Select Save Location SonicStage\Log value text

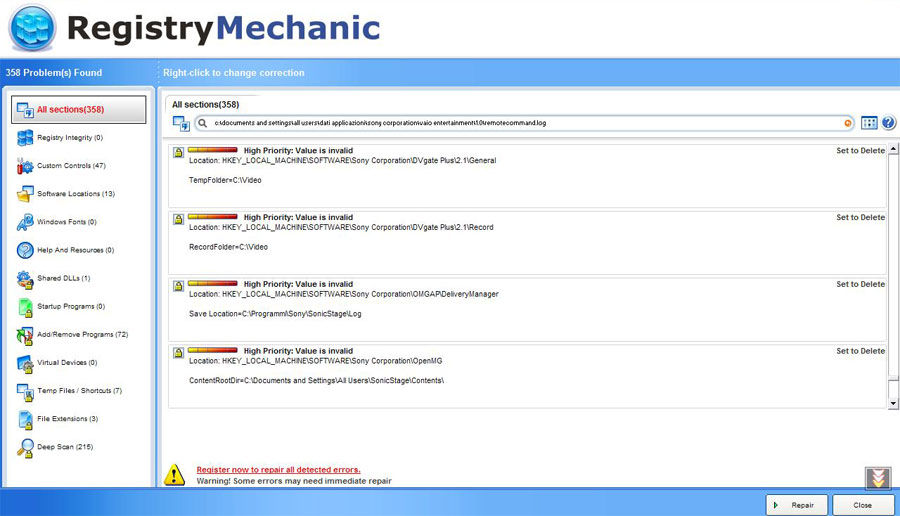[x=275, y=314]
